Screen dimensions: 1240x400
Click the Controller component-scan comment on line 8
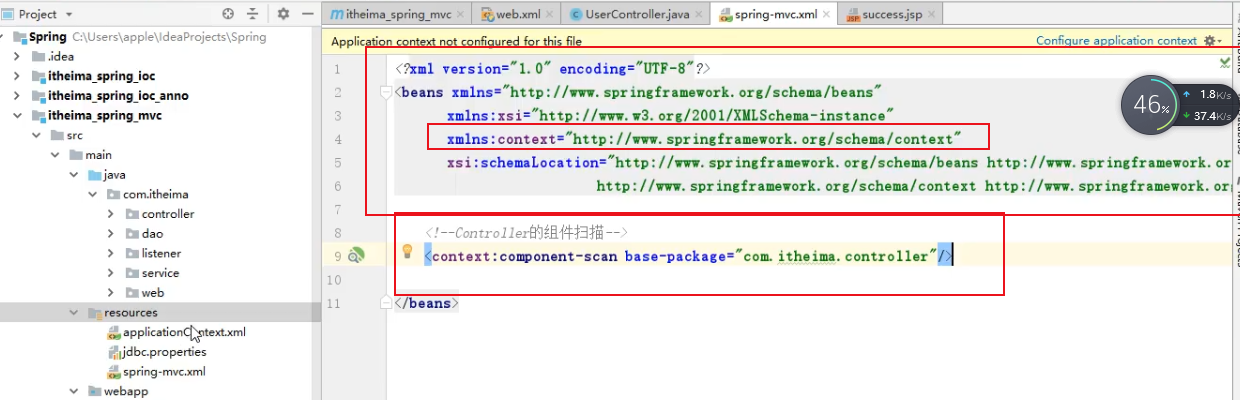point(526,233)
